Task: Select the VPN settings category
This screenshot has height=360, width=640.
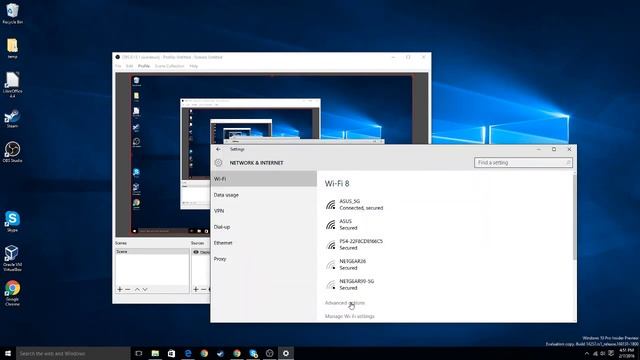Action: [264, 211]
